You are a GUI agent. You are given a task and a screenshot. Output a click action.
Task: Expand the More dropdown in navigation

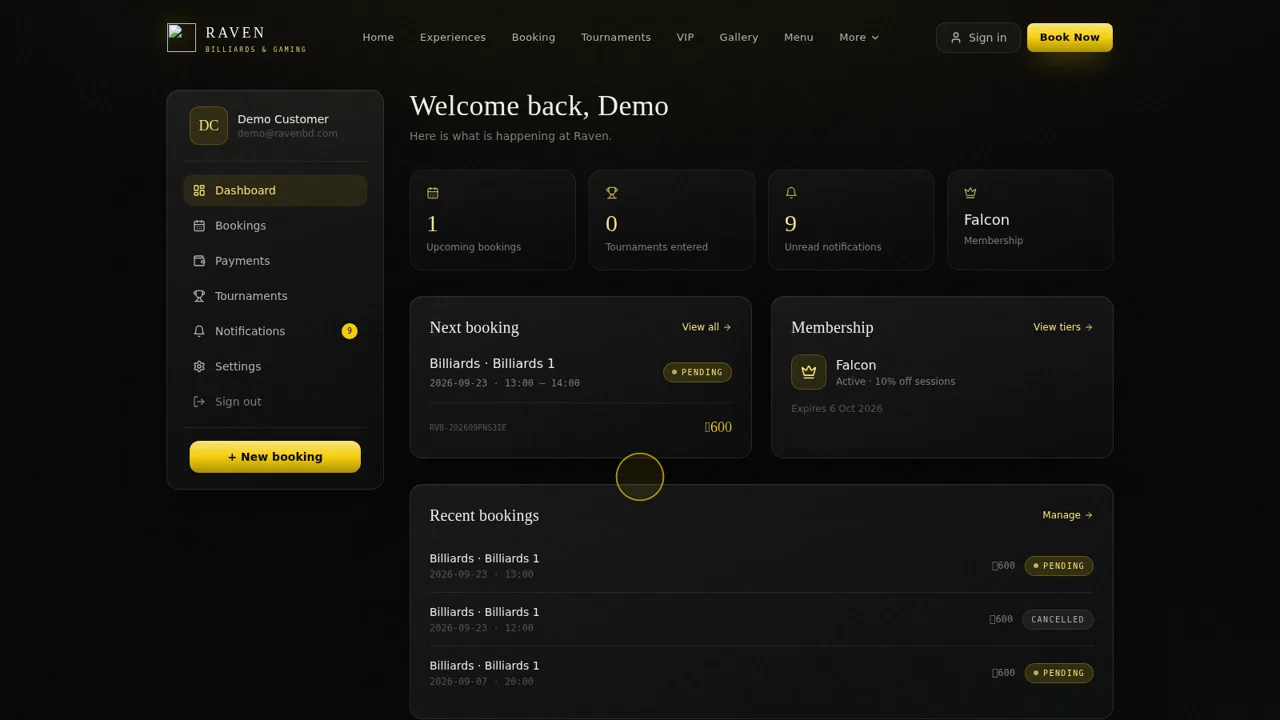tap(859, 37)
